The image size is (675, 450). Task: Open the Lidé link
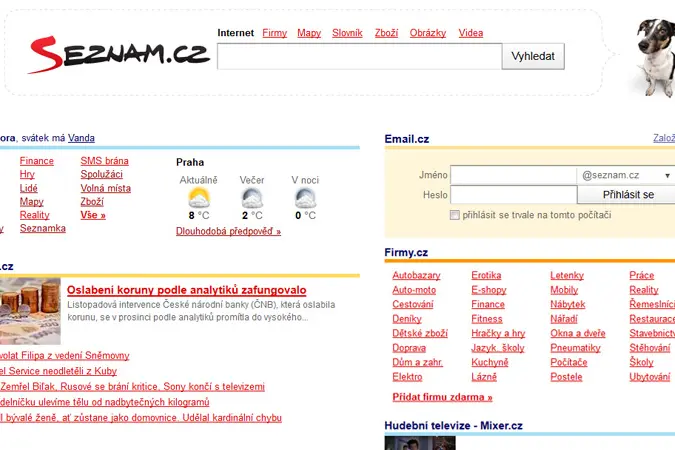pos(28,188)
